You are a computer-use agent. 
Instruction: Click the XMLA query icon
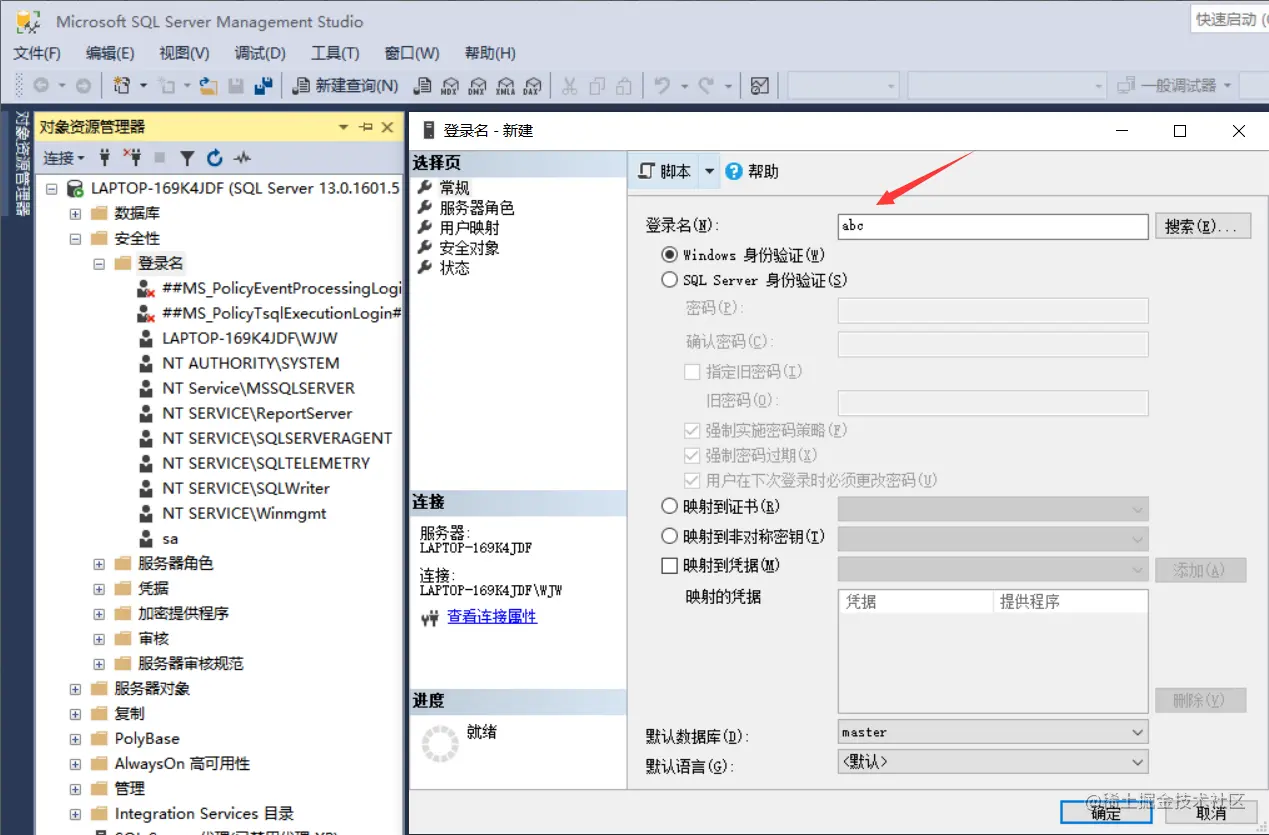[x=505, y=86]
